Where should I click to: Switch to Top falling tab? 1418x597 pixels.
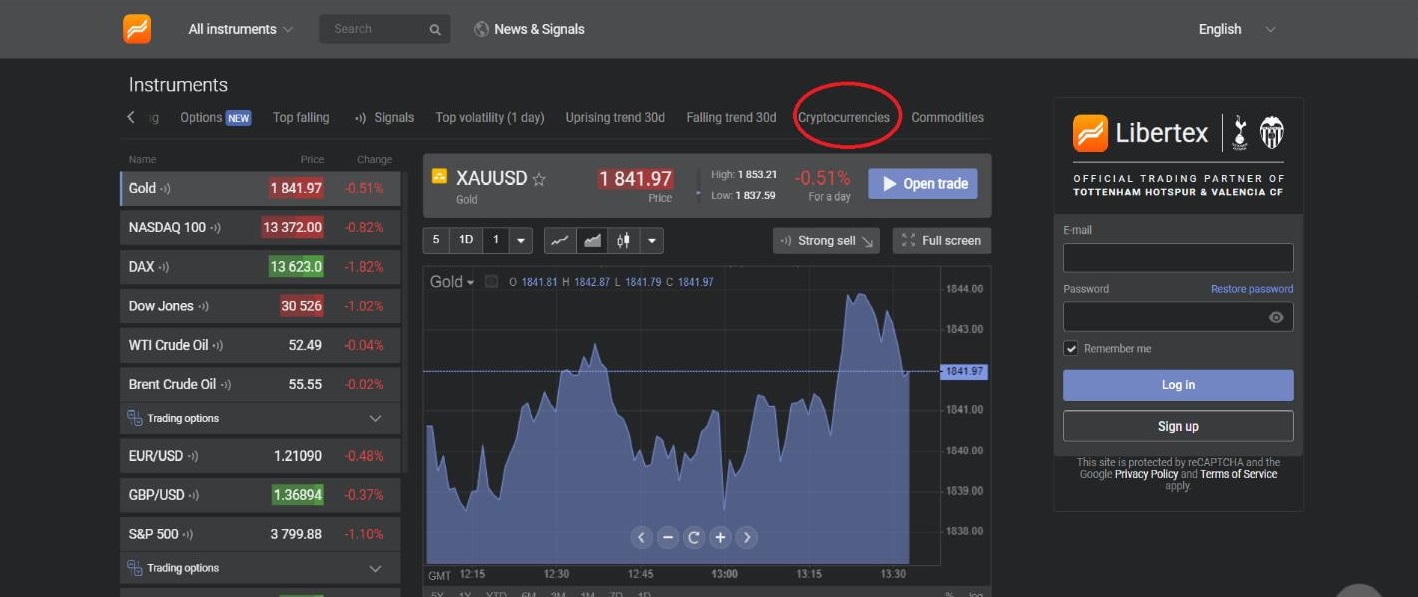pos(301,117)
